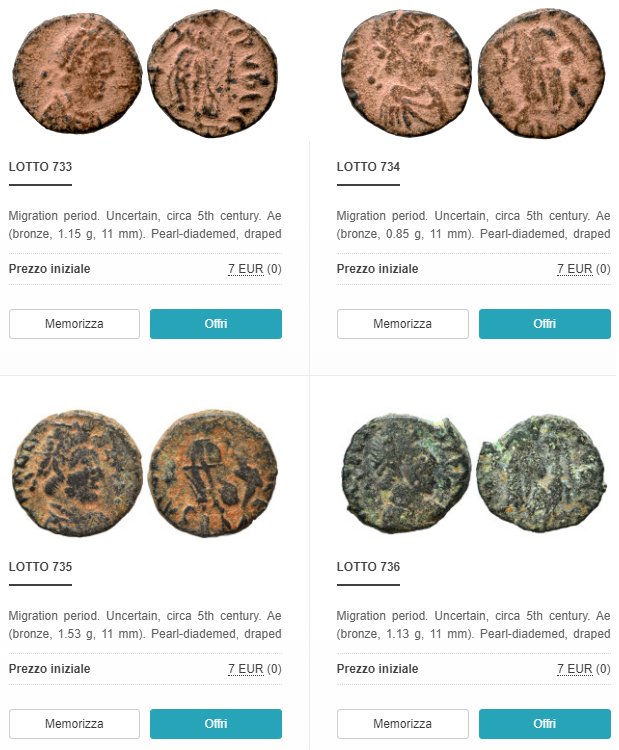This screenshot has width=619, height=750.
Task: Memorizza Lotto 735
Action: pos(74,724)
